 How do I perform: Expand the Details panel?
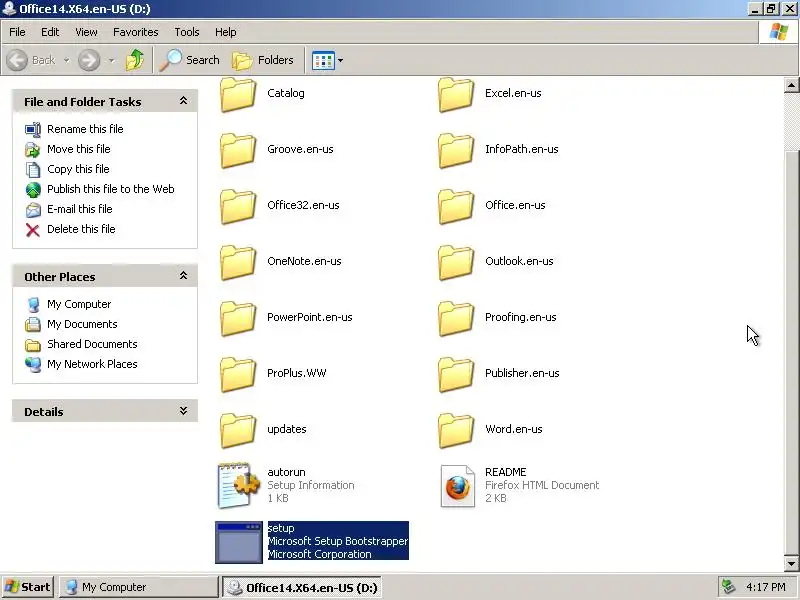coord(183,411)
